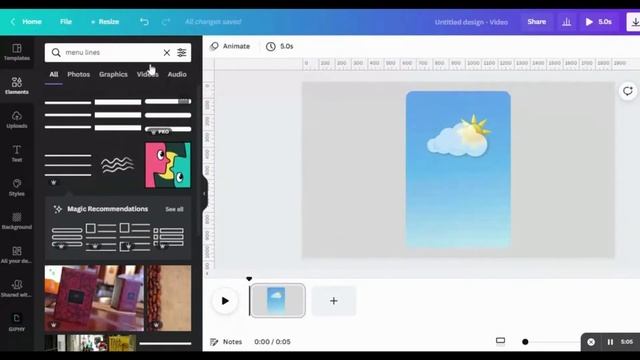The width and height of the screenshot is (640, 360).
Task: Open the Background sidebar panel
Action: coord(17,221)
